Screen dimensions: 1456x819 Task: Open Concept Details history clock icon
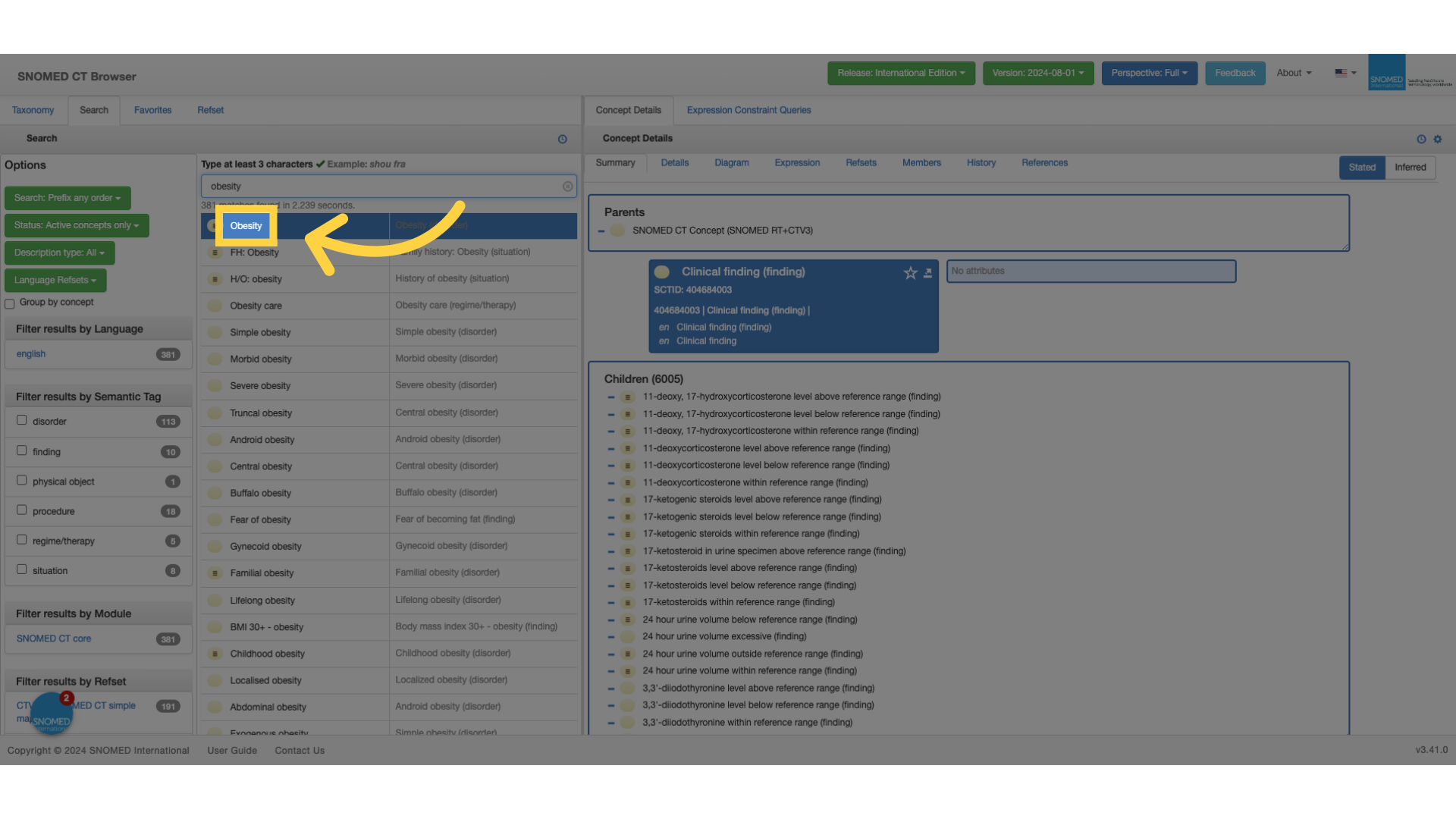[1421, 139]
